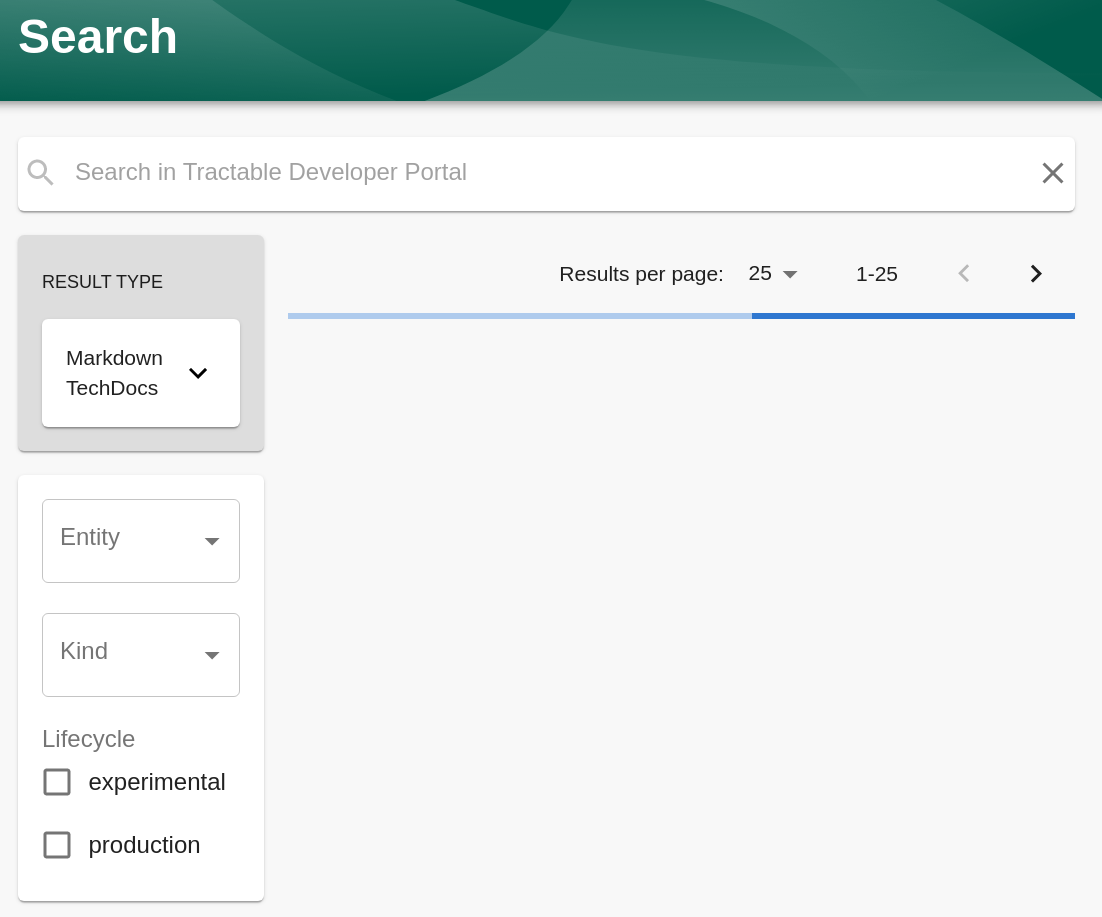The image size is (1102, 917).
Task: Expand the Entity filter dropdown
Action: (140, 540)
